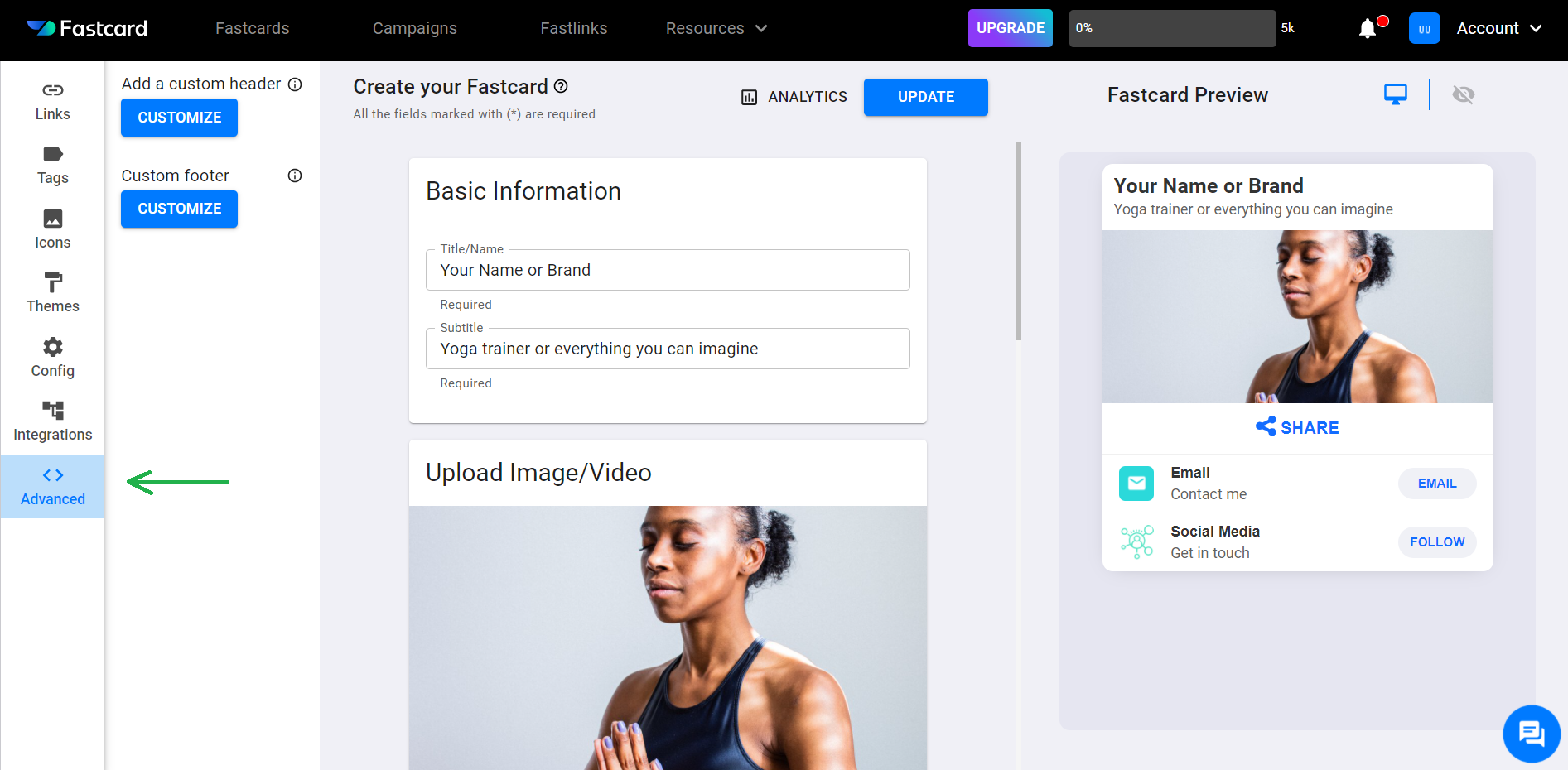Click the uploaded yoga image in editor
The height and width of the screenshot is (770, 1568).
[668, 638]
